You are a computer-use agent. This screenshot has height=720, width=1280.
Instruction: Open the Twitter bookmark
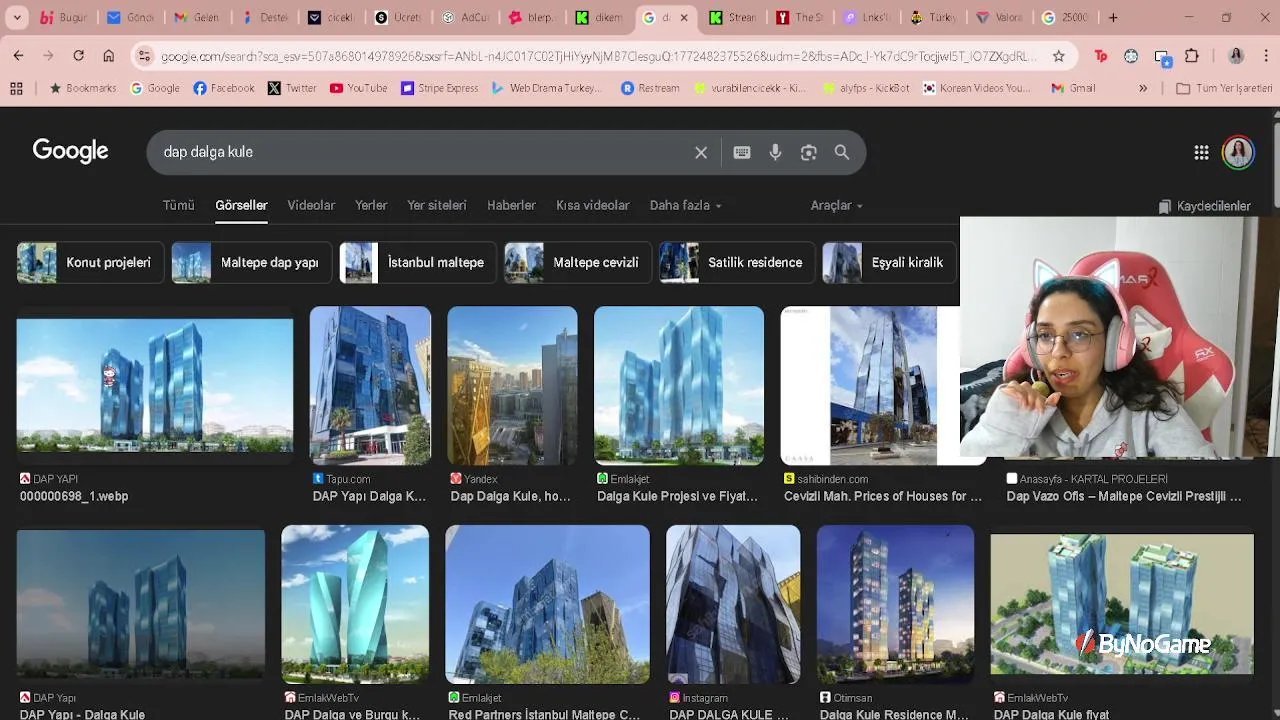pyautogui.click(x=291, y=88)
